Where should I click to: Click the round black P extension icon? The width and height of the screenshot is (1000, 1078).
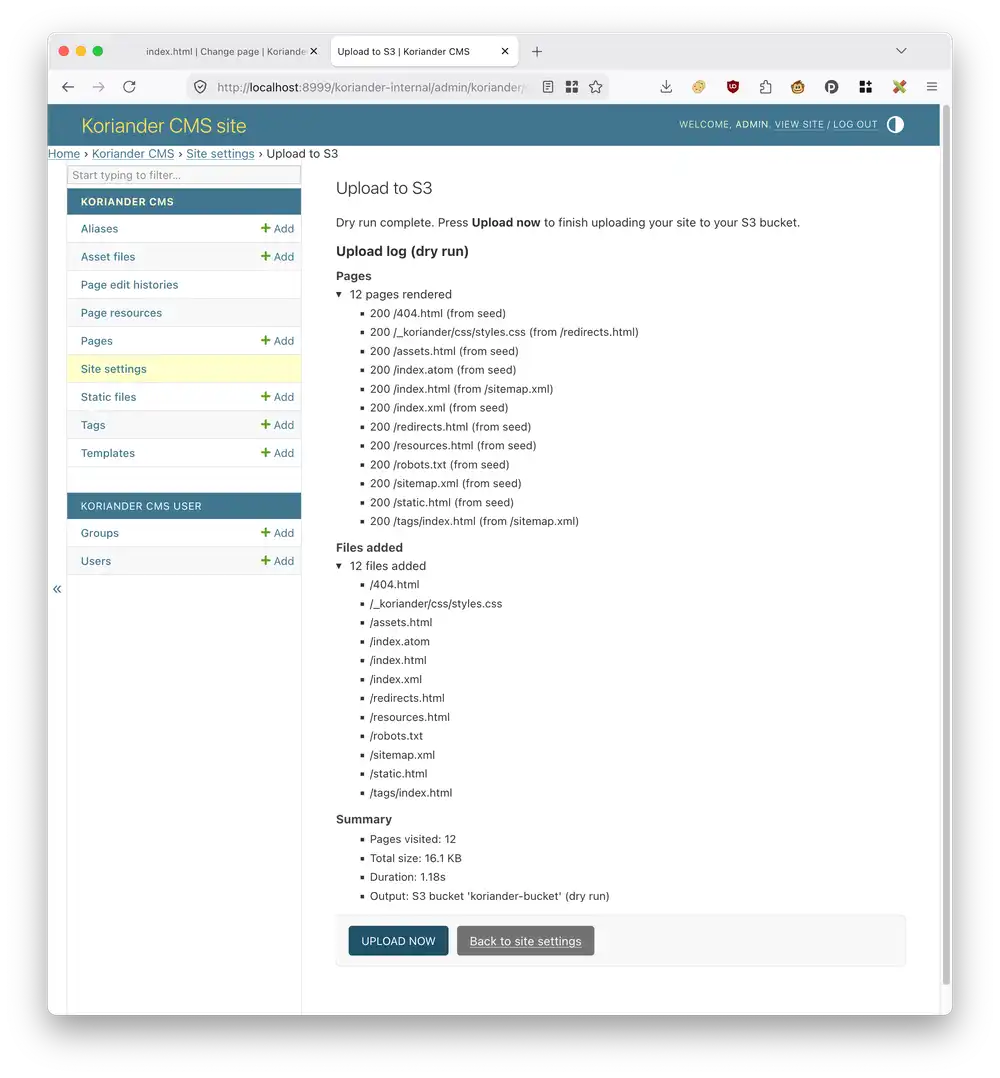point(832,87)
